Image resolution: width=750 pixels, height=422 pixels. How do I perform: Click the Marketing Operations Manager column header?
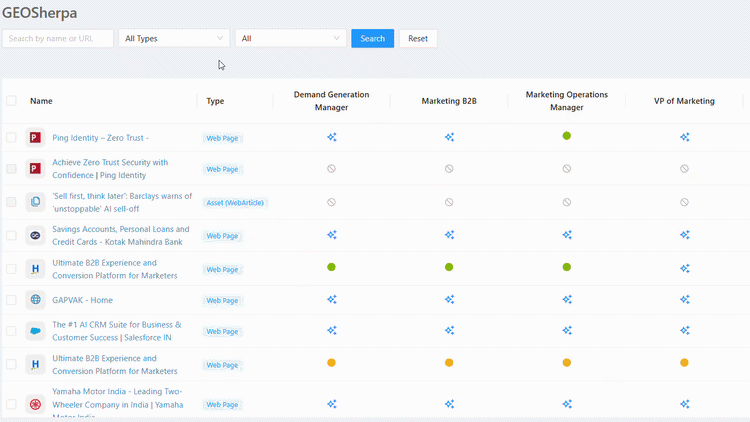(567, 101)
